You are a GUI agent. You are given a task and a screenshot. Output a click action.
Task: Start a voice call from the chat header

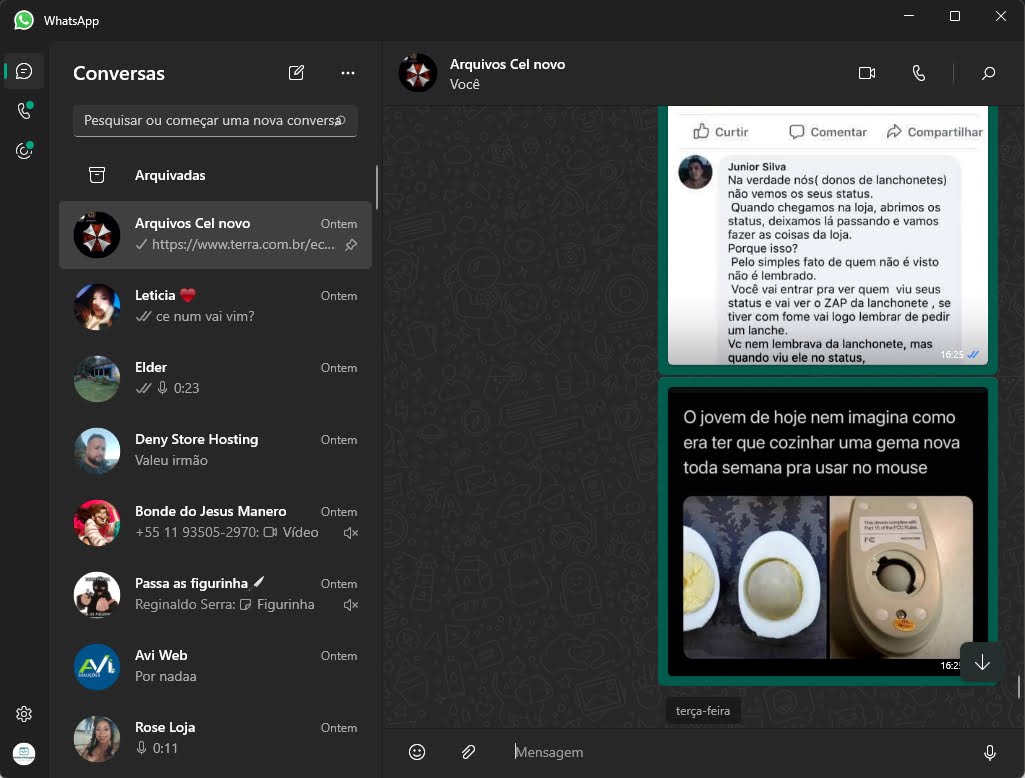click(x=918, y=72)
